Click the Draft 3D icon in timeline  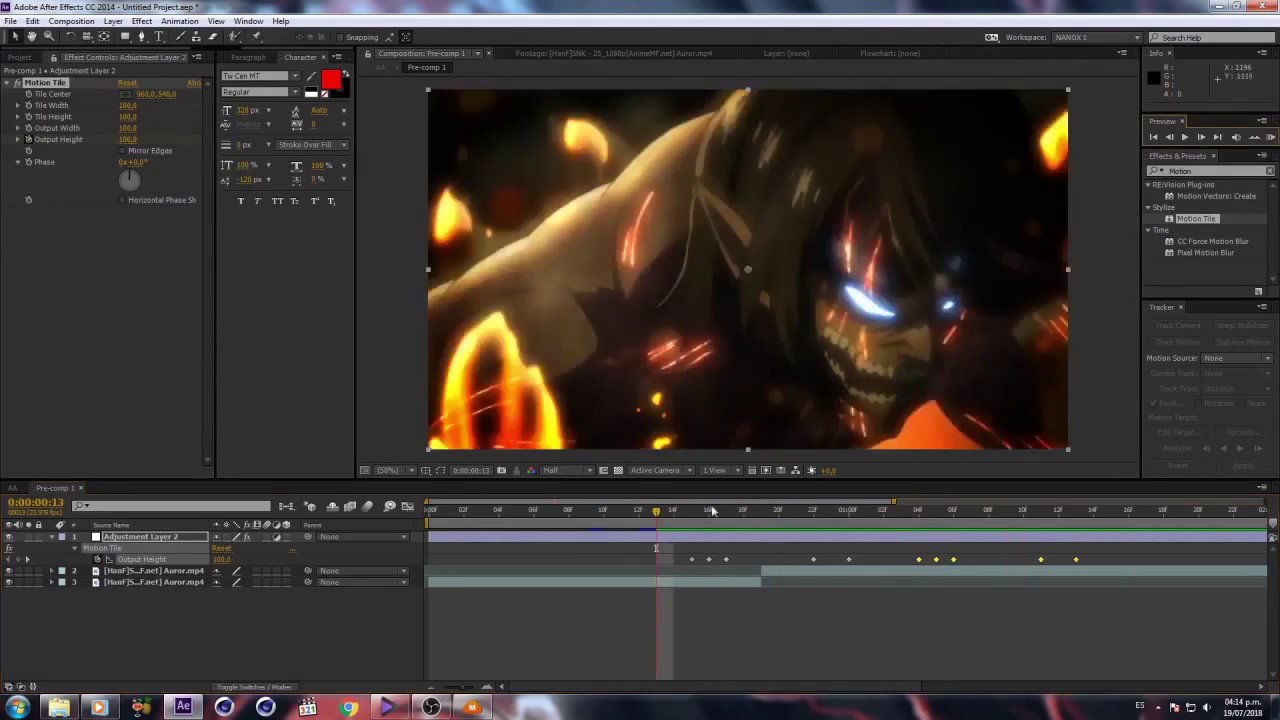click(x=310, y=507)
